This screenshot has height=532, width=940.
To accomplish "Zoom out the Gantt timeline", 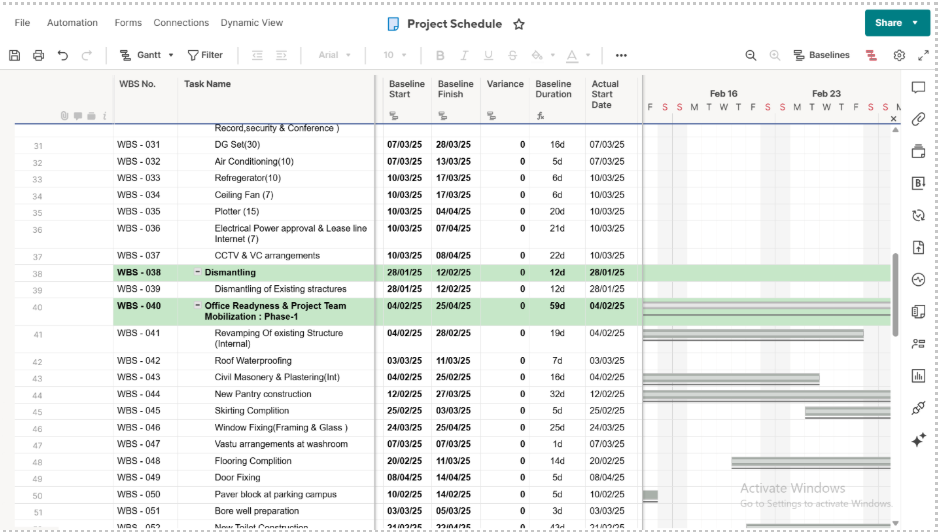I will pos(751,56).
